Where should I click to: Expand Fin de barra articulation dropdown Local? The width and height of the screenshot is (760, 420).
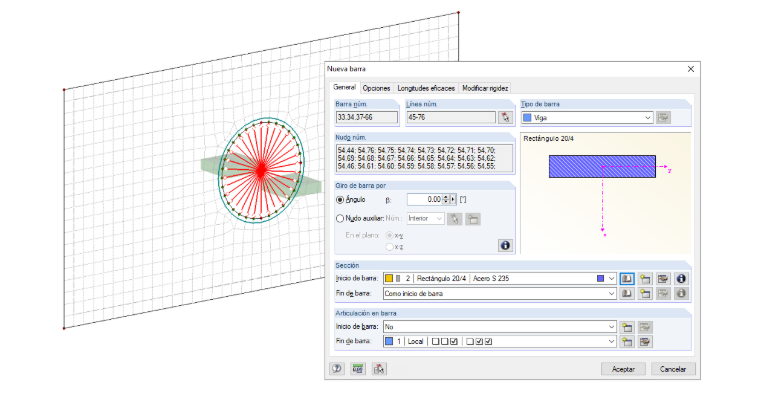pyautogui.click(x=611, y=342)
